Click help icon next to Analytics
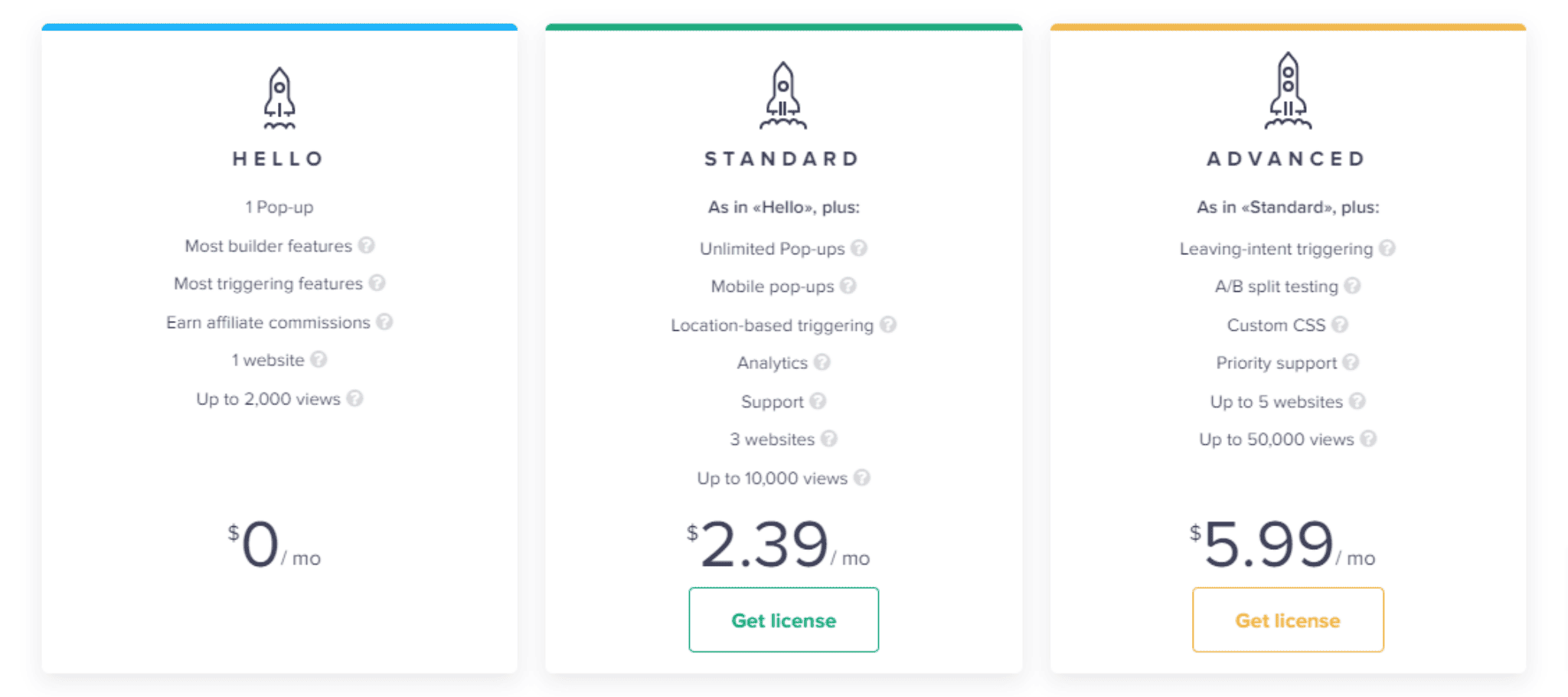 (822, 362)
